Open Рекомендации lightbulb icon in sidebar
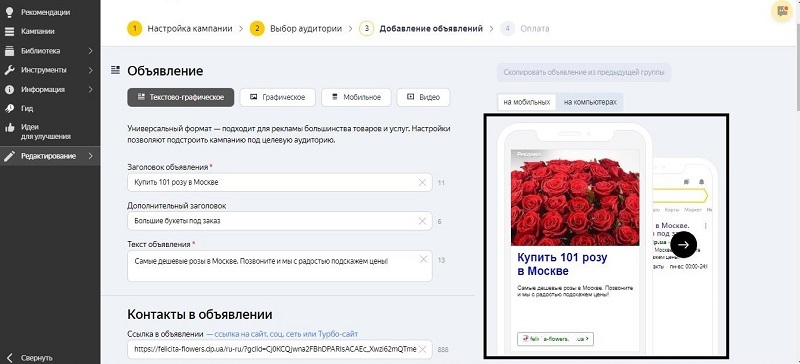This screenshot has height=364, width=800. (x=9, y=12)
